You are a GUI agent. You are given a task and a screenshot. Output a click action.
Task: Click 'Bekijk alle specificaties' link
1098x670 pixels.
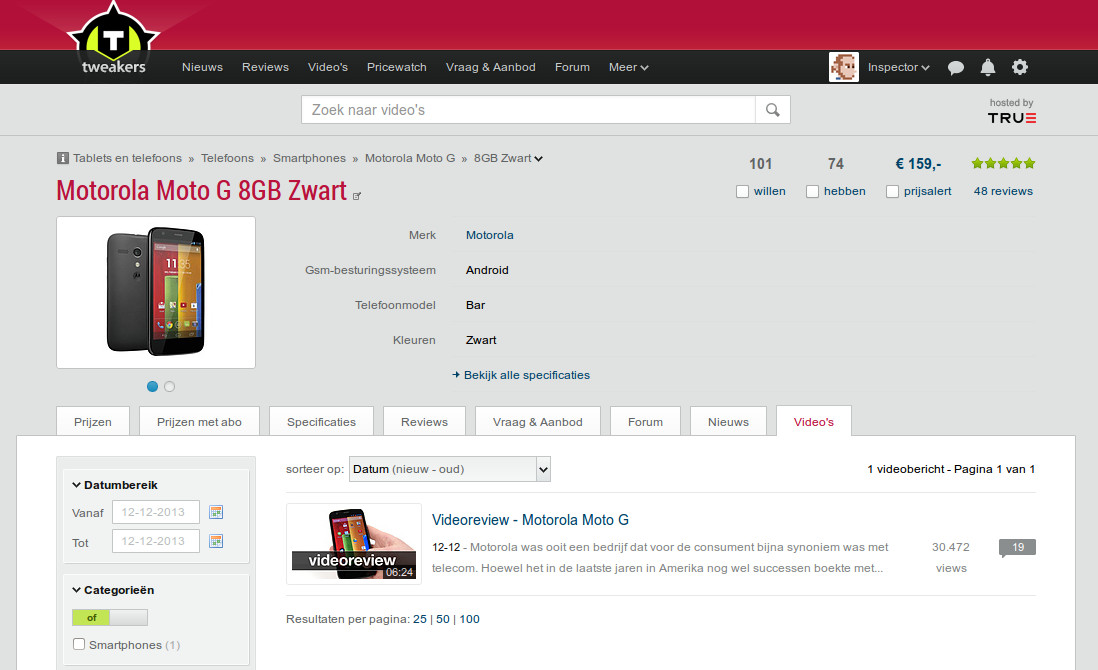tap(527, 375)
